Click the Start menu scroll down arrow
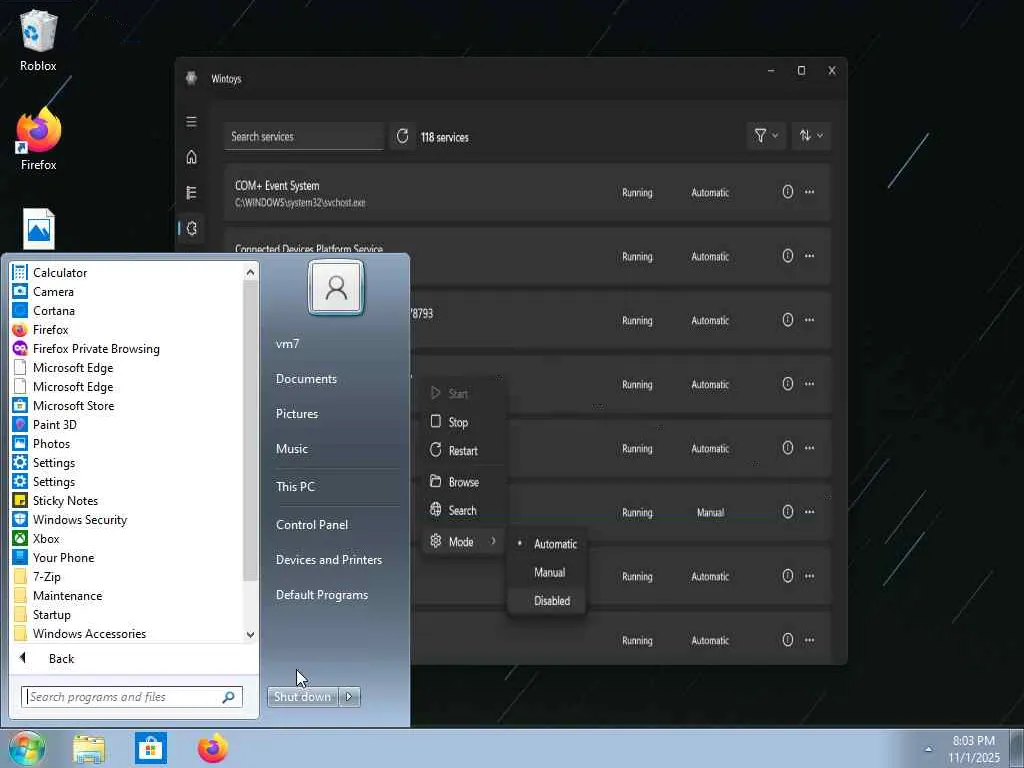This screenshot has height=768, width=1024. click(x=251, y=634)
